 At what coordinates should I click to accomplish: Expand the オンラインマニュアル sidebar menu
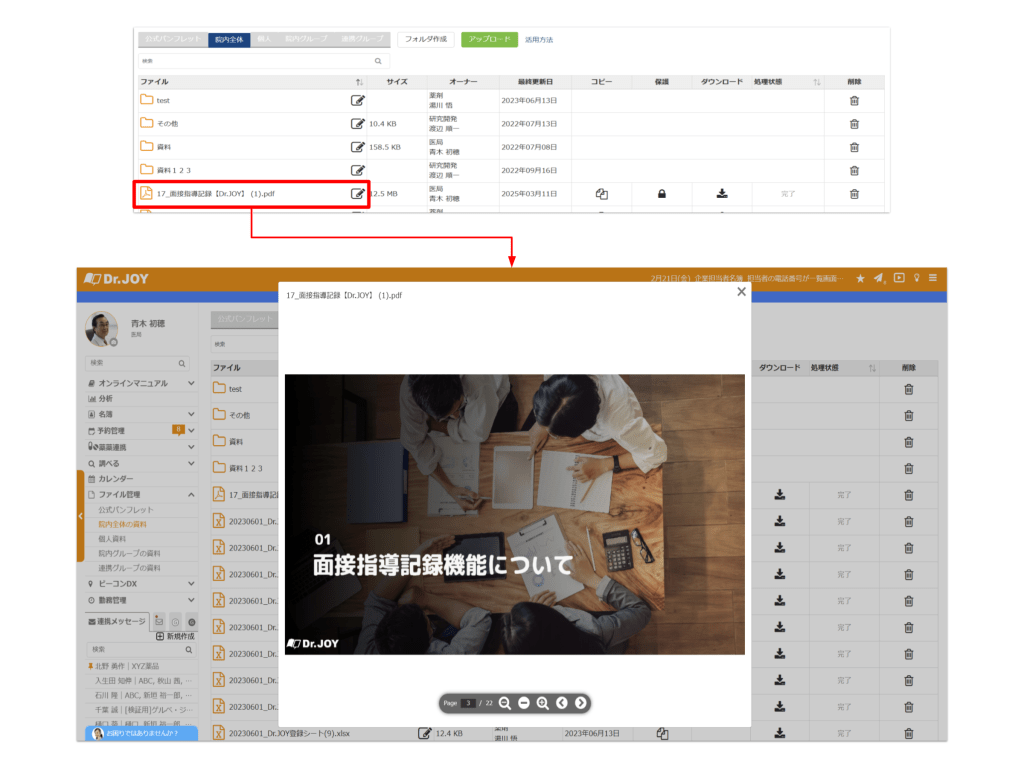coord(191,383)
